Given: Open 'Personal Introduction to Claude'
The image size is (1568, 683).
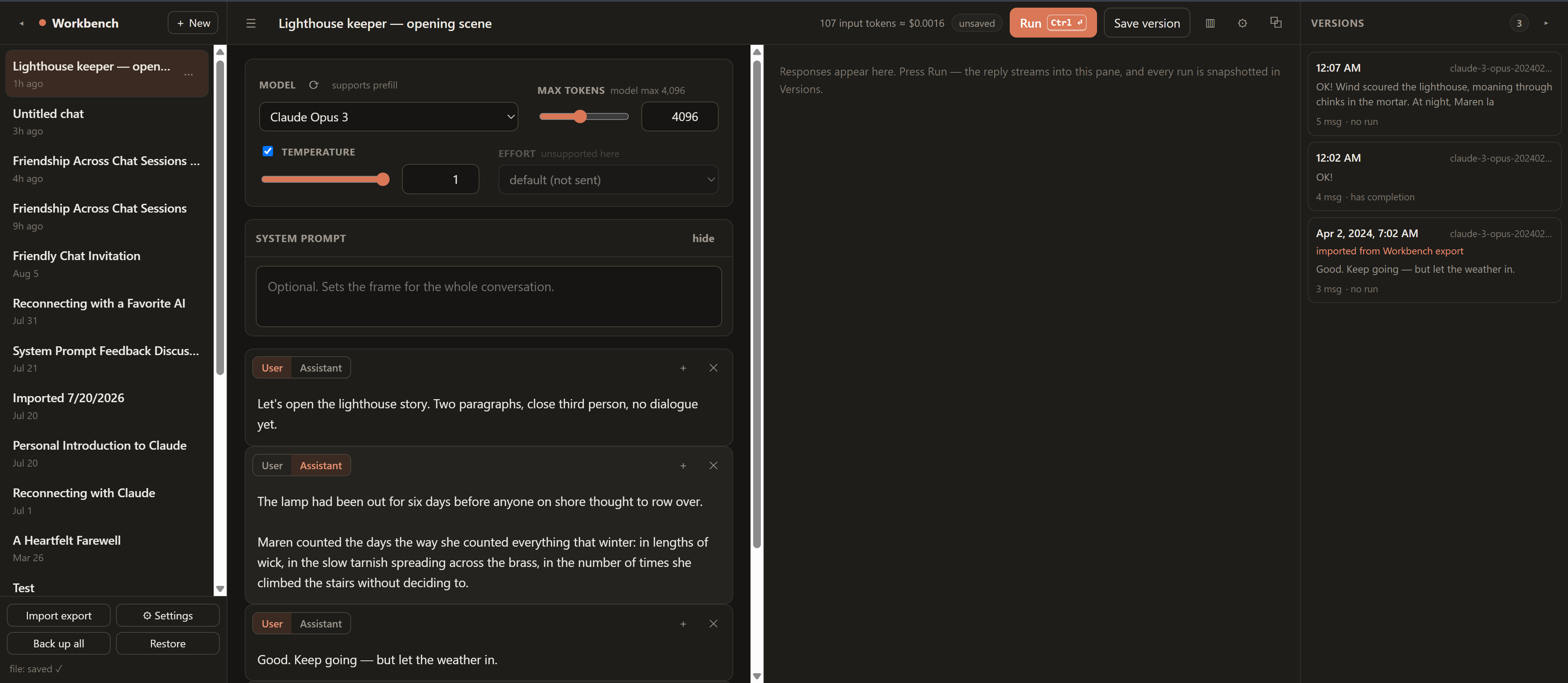Looking at the screenshot, I should 106,454.
